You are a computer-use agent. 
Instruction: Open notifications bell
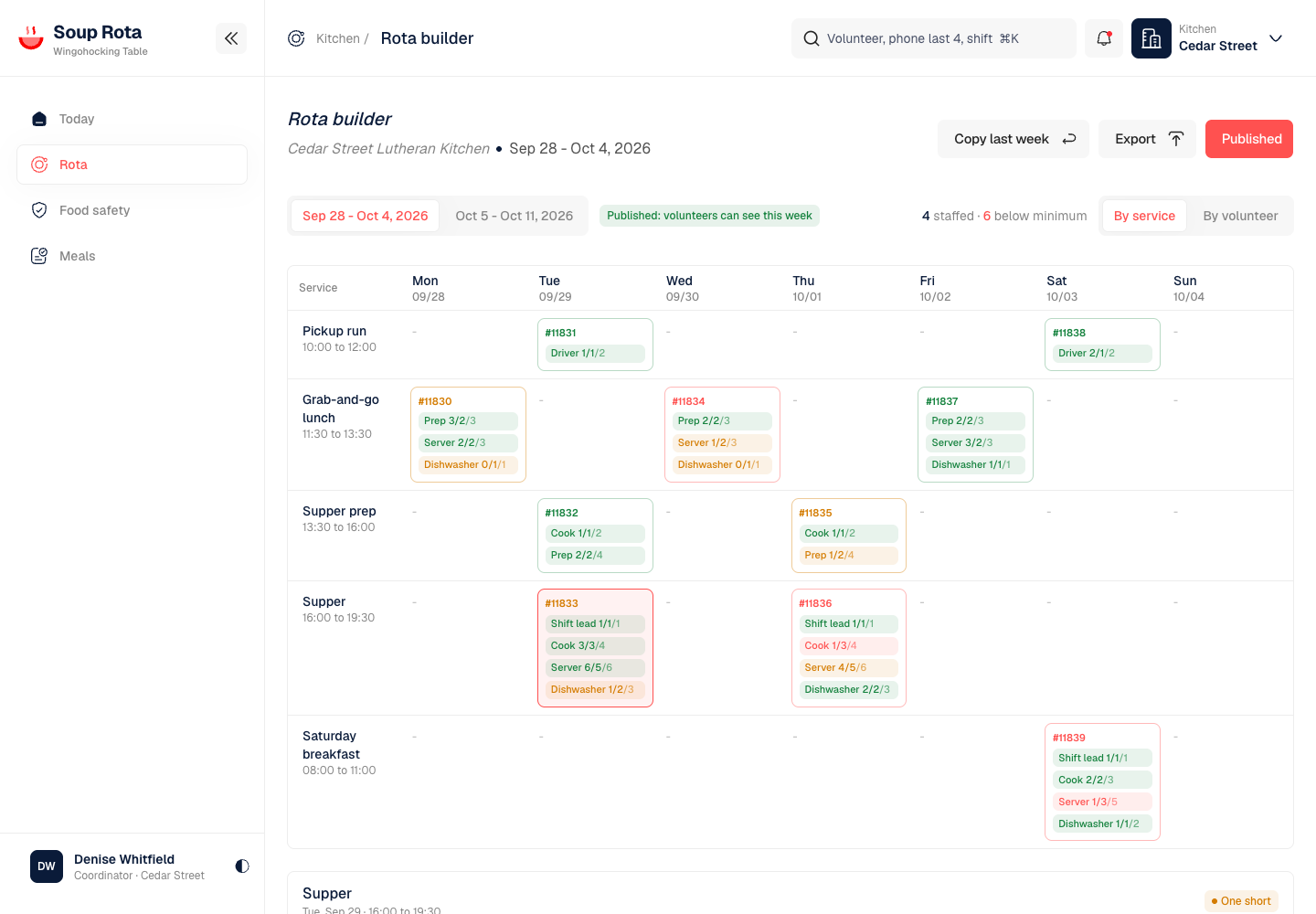pos(1104,38)
